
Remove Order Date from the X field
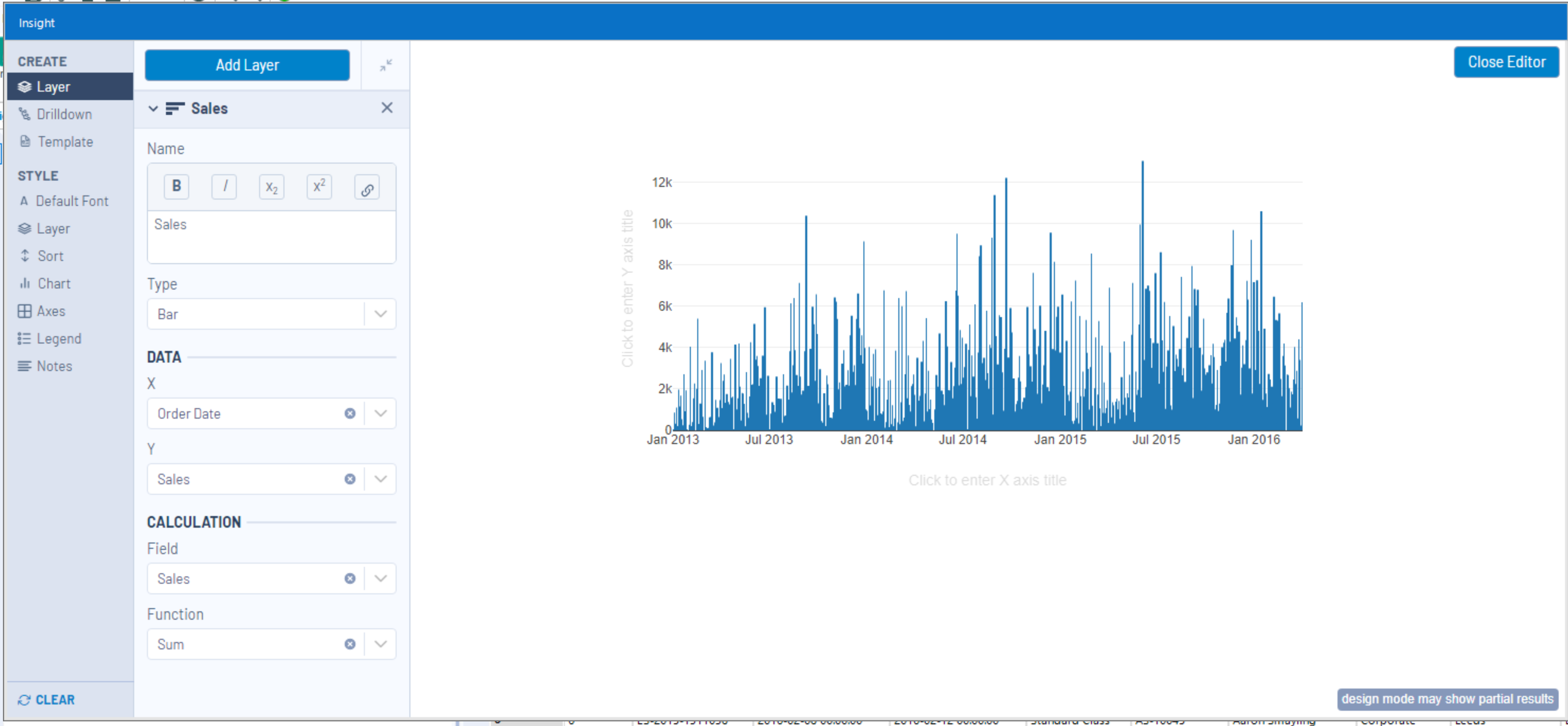[x=349, y=413]
